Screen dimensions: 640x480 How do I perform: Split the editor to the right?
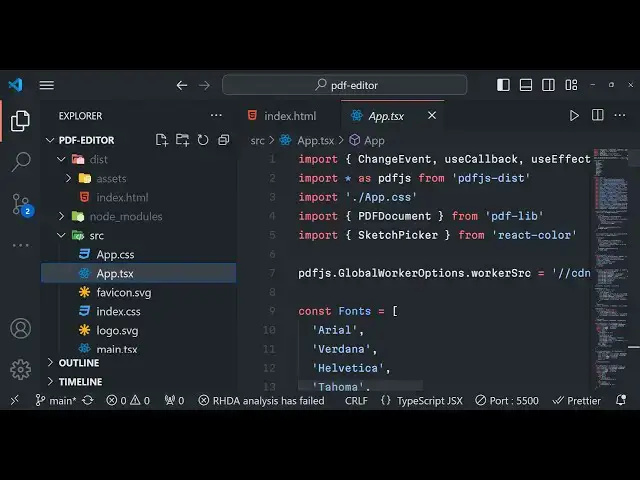(598, 115)
